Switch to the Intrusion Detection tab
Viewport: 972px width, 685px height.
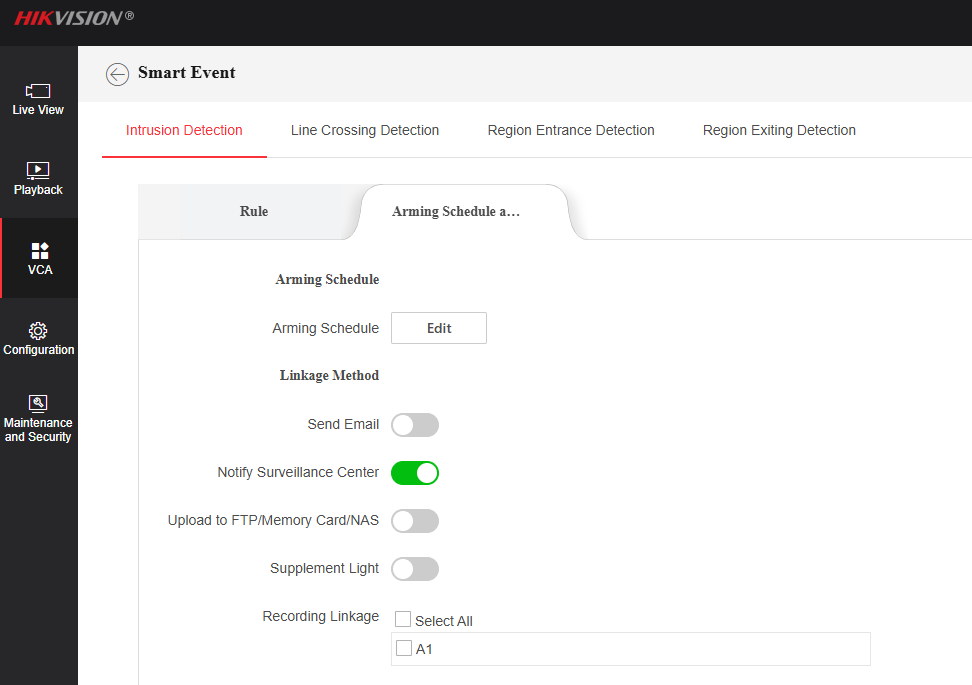(184, 130)
